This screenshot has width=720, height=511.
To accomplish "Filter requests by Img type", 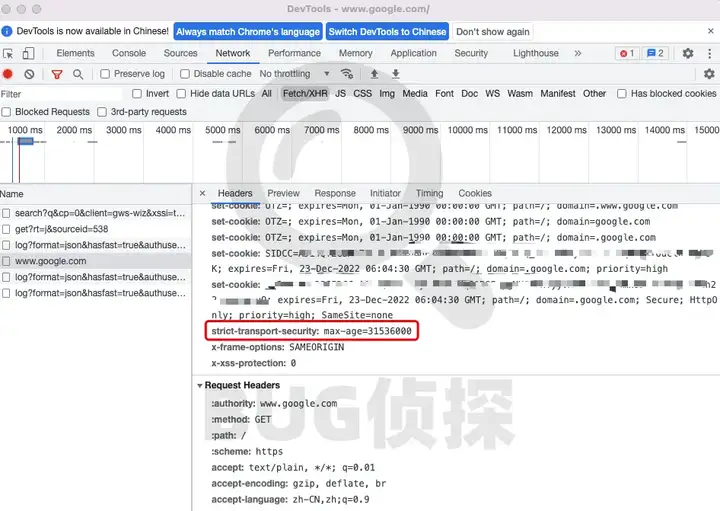I will point(387,94).
